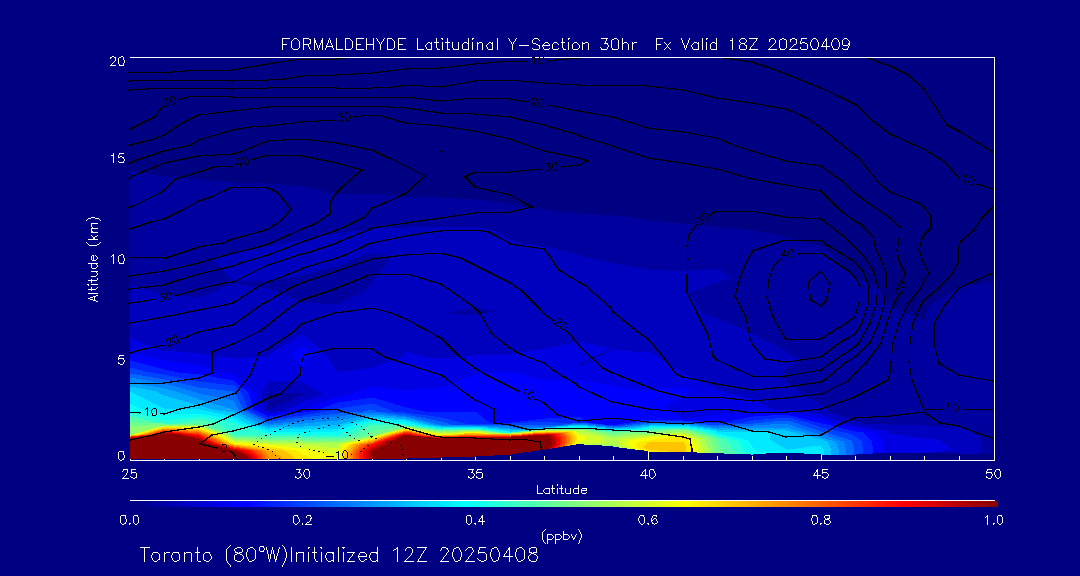This screenshot has width=1080, height=576.
Task: Select the 0 tick on the altitude axis
Action: [121, 455]
